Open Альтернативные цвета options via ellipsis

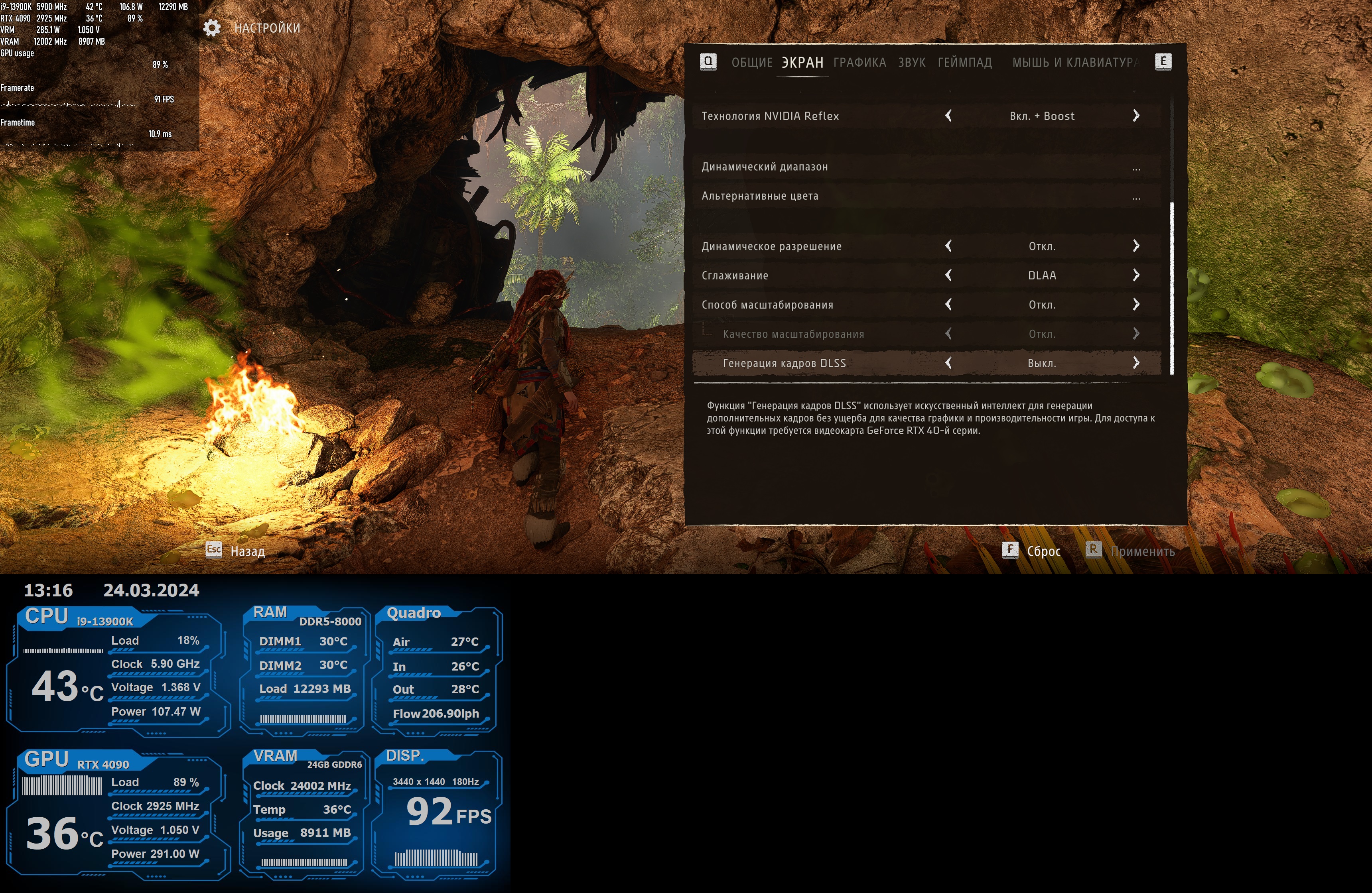[1135, 198]
